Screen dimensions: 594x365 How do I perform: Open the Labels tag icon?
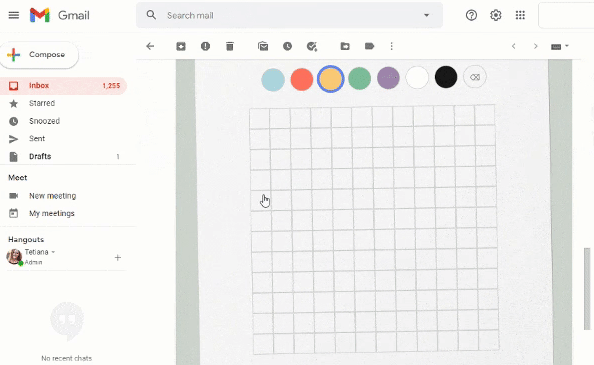click(x=369, y=46)
